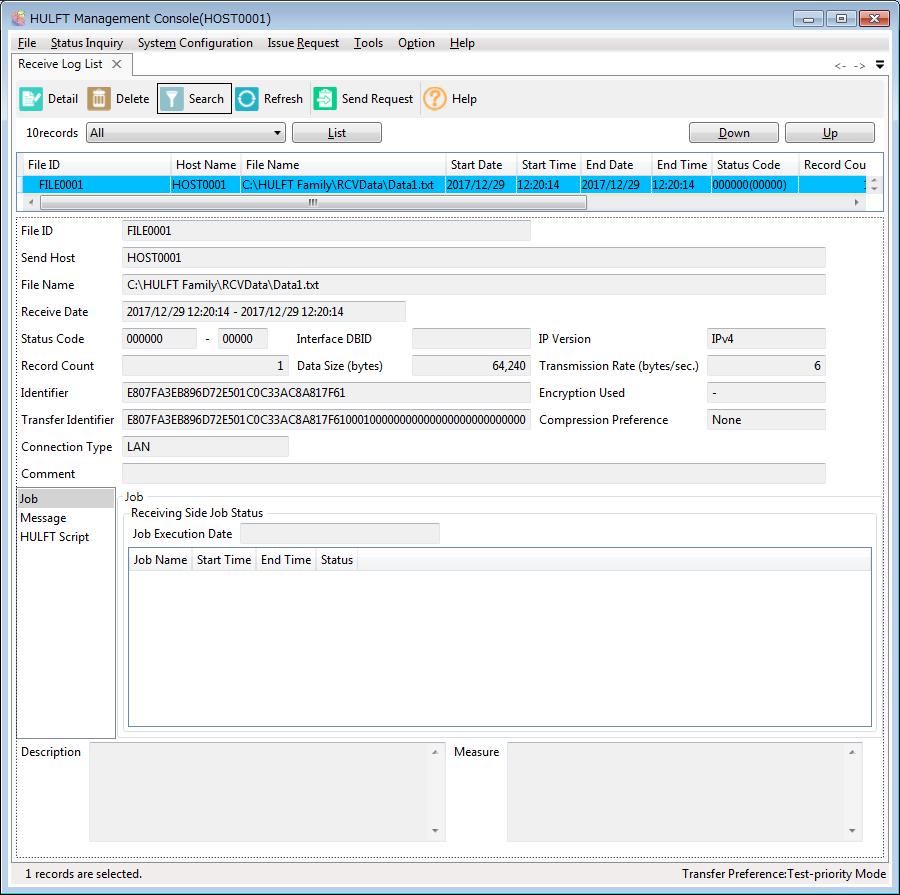Viewport: 900px width, 895px height.
Task: Sort by the Start Date column header
Action: click(481, 165)
